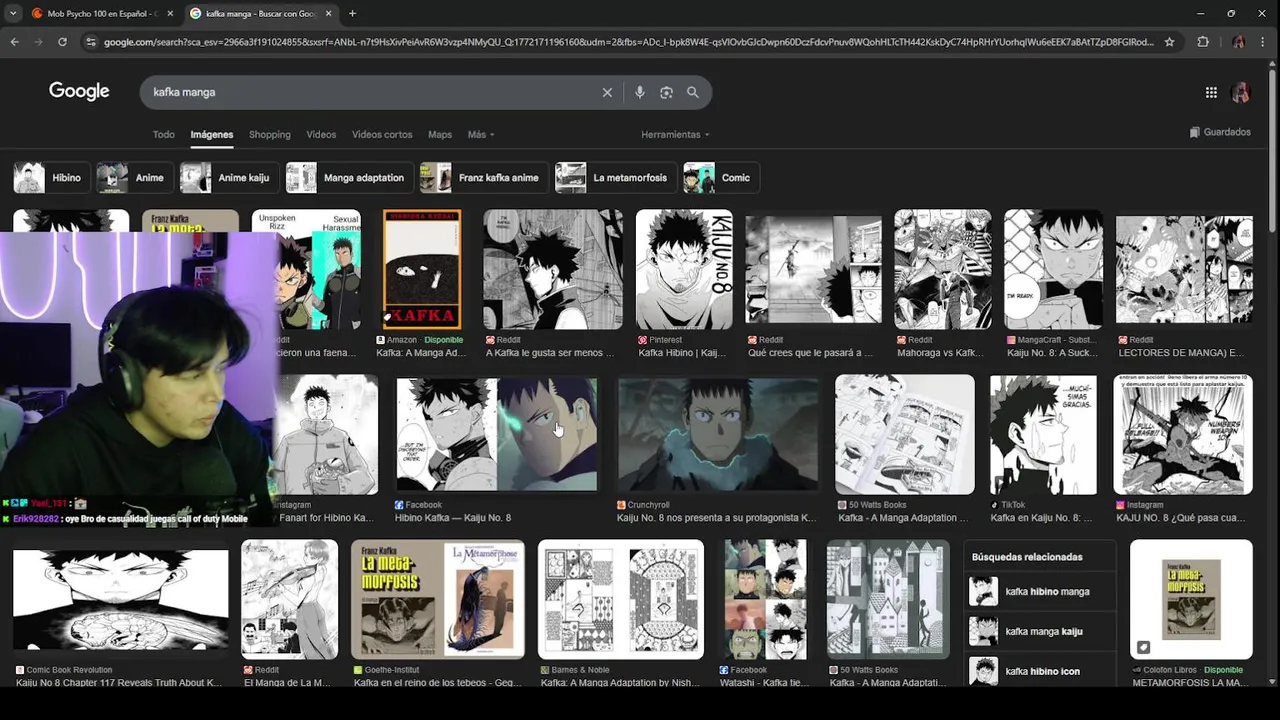Open Videos cortos results
Viewport: 1280px width, 720px height.
[382, 134]
